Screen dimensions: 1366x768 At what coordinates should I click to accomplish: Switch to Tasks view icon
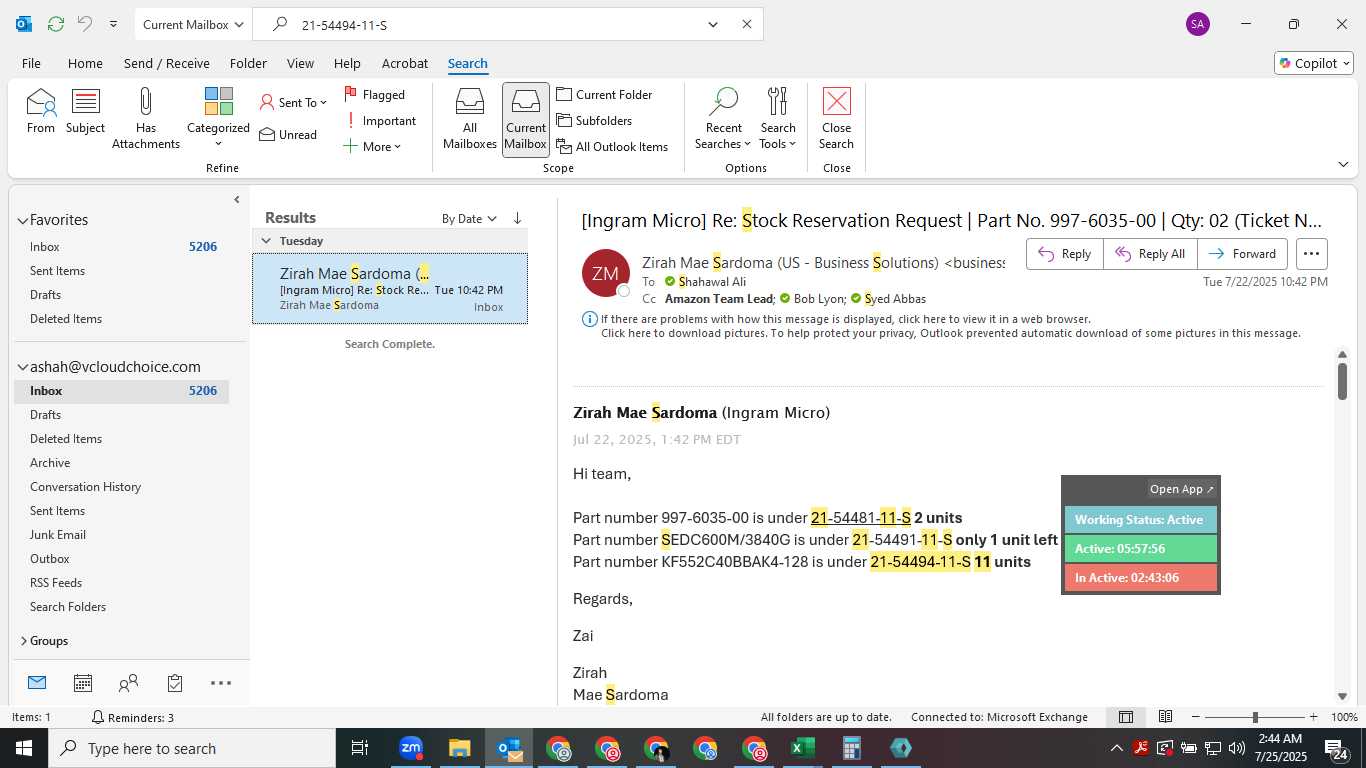pyautogui.click(x=175, y=683)
